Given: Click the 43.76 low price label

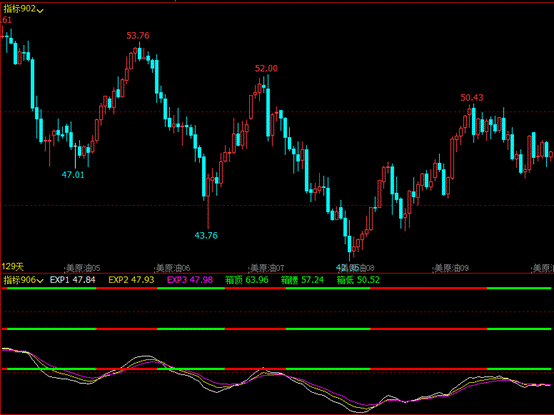Looking at the screenshot, I should (206, 236).
